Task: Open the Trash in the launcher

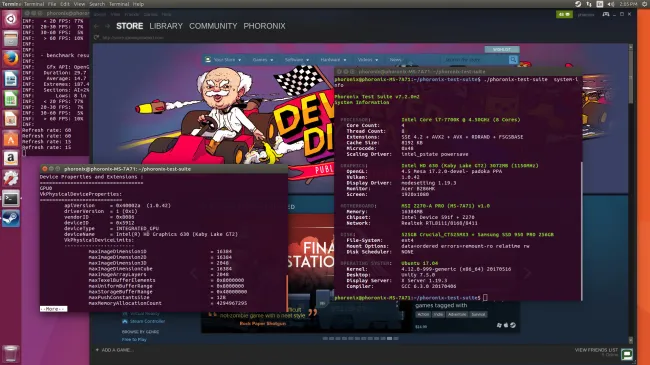Action: click(11, 354)
